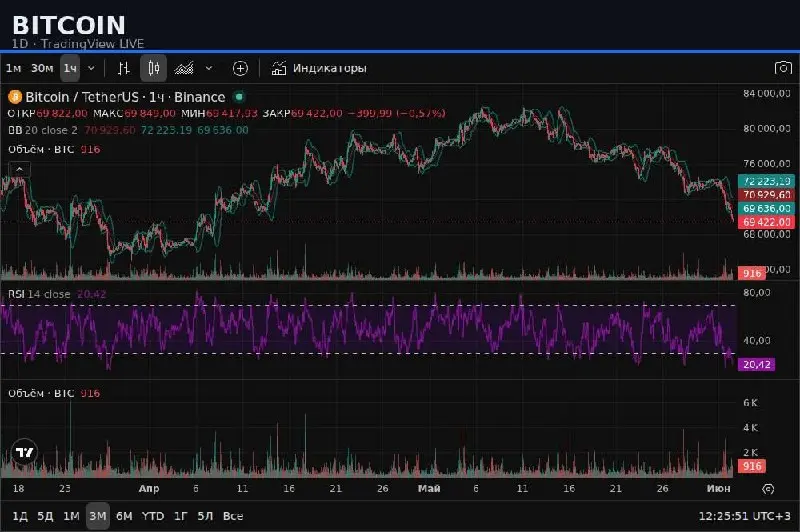Select the candlestick chart style icon

pyautogui.click(x=154, y=68)
